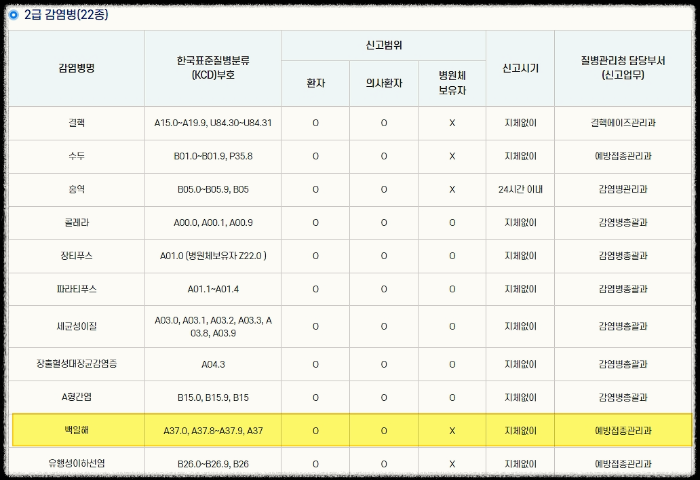The height and width of the screenshot is (480, 700).
Task: Select the disease name 장티푸스
Action: 76,256
